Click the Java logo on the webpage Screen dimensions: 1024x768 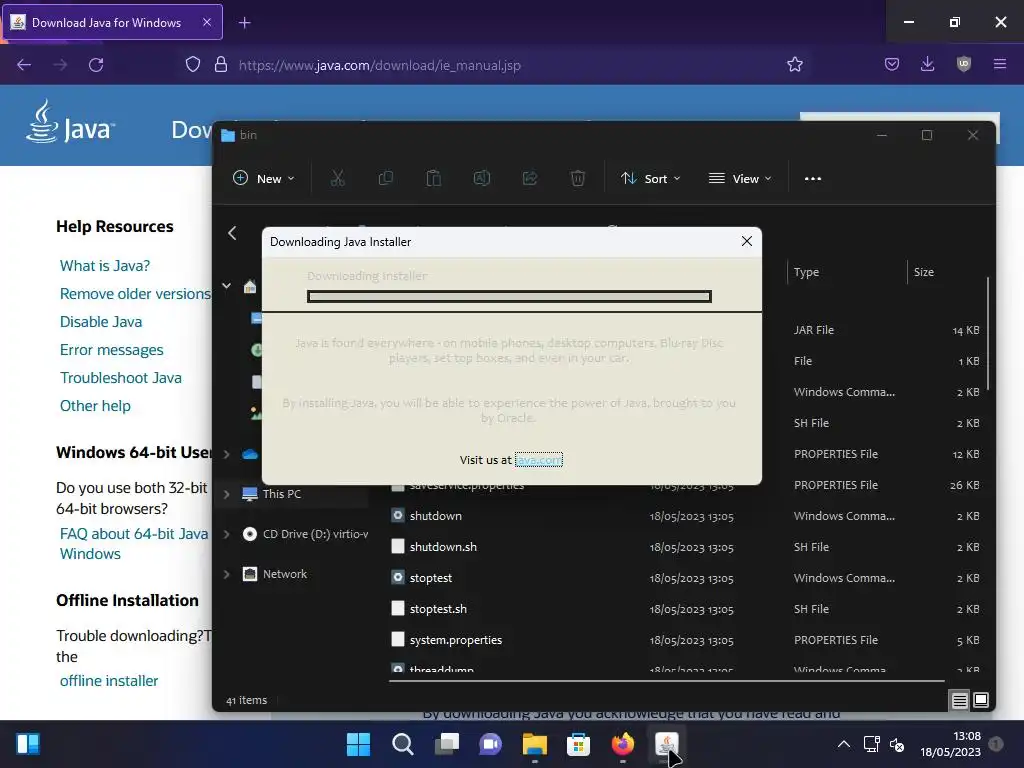[x=71, y=121]
